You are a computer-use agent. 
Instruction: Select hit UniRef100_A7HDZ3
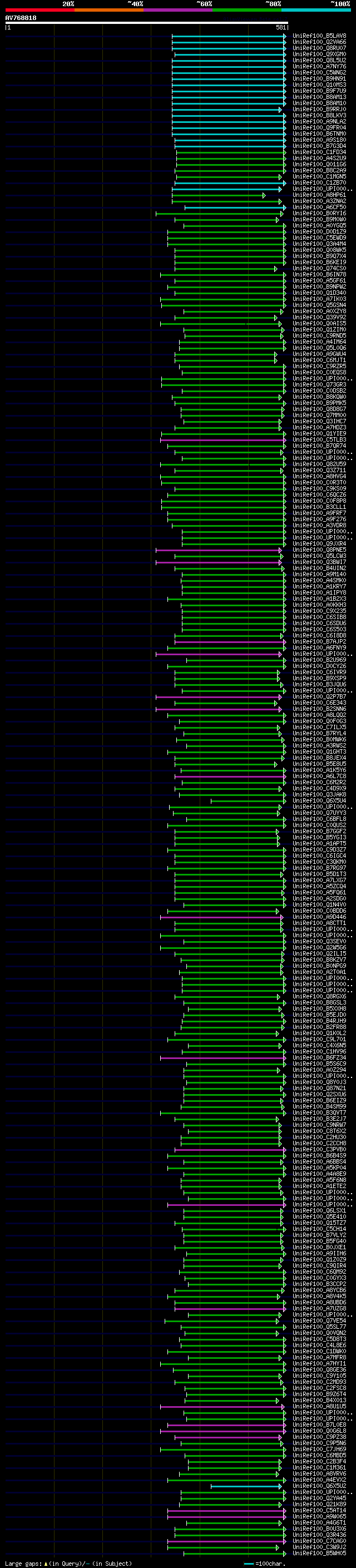pyautogui.click(x=319, y=427)
